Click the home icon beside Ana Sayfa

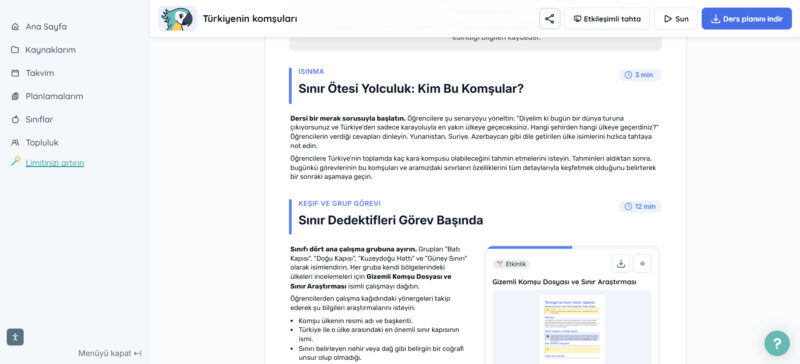click(15, 27)
